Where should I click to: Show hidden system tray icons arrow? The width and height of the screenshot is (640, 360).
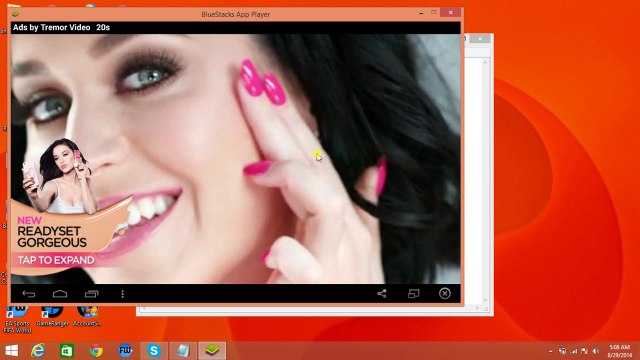click(551, 351)
